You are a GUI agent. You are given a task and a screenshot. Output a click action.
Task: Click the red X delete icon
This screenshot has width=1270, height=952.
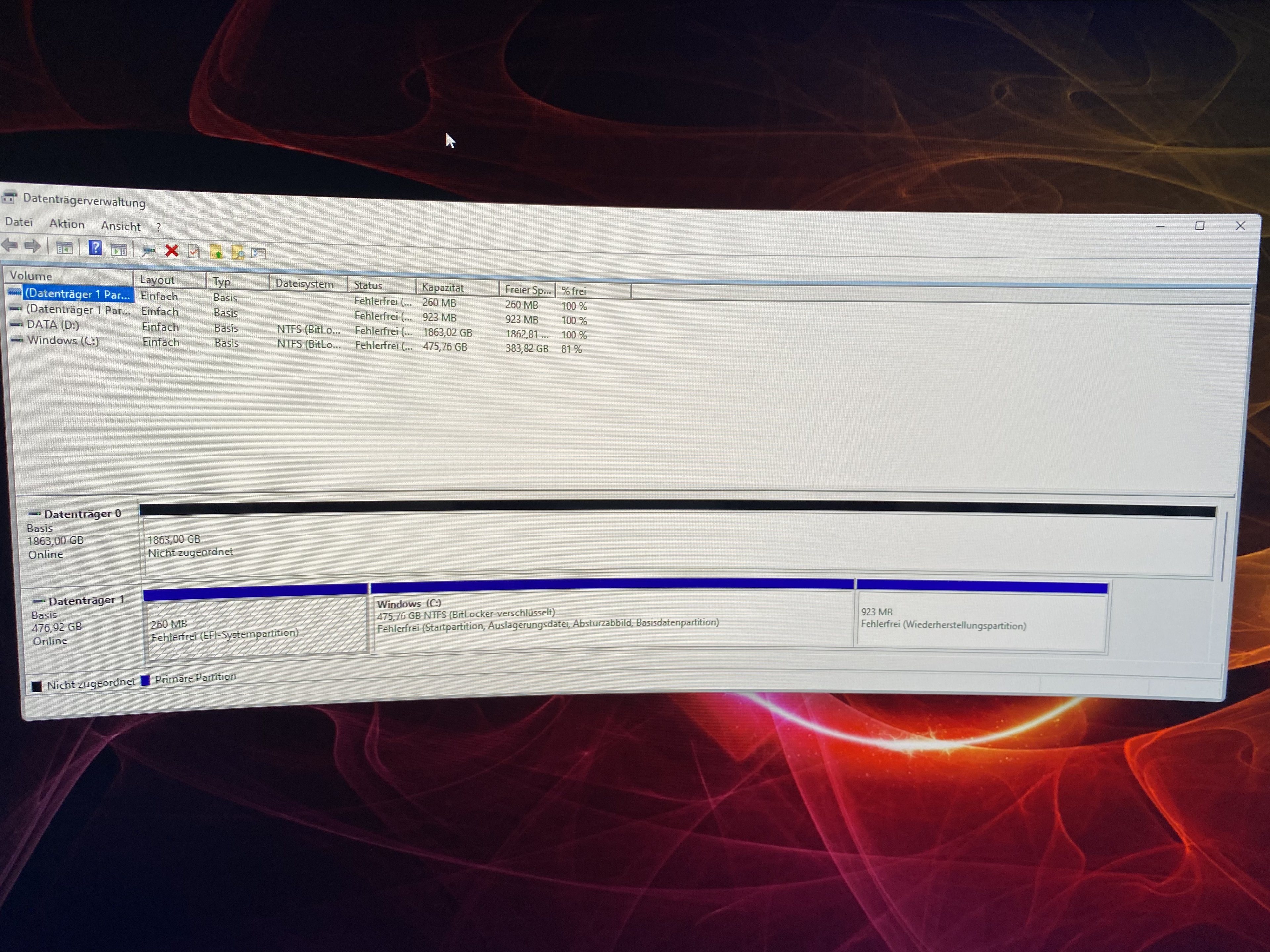pyautogui.click(x=171, y=250)
